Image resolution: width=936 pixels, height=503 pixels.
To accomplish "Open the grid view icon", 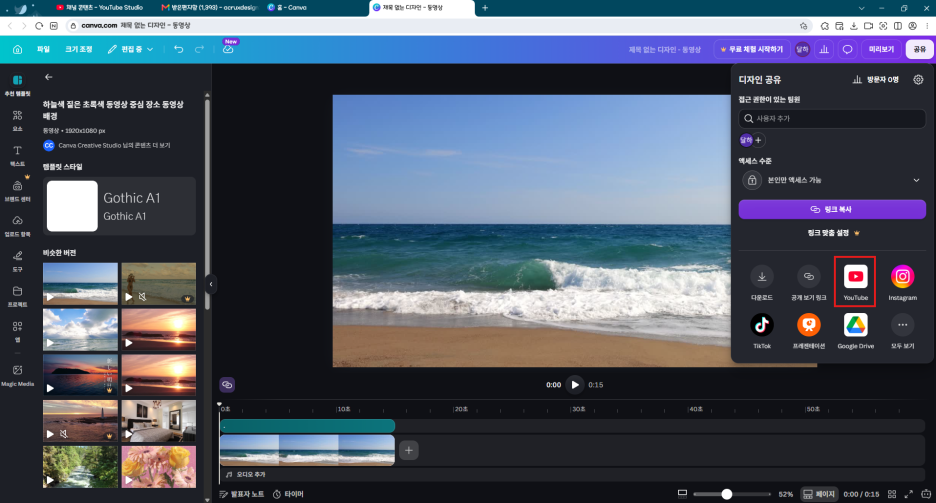I will [x=892, y=494].
